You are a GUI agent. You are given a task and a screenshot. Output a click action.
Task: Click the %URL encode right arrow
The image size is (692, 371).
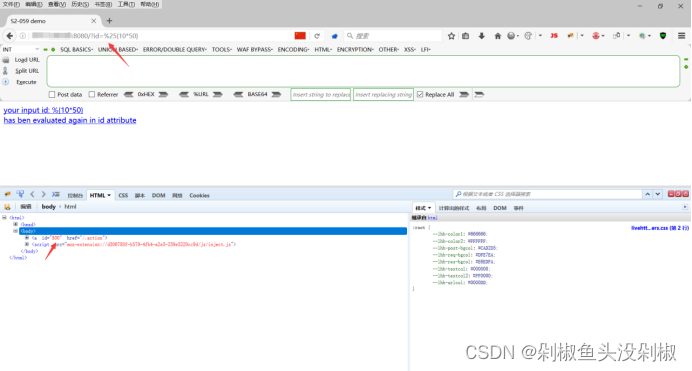[x=217, y=94]
